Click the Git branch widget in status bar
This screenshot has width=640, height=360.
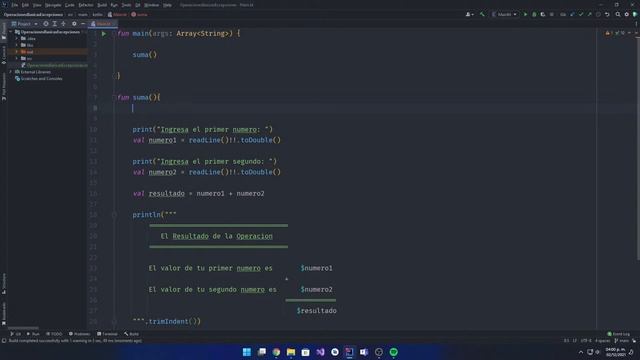[x=622, y=340]
